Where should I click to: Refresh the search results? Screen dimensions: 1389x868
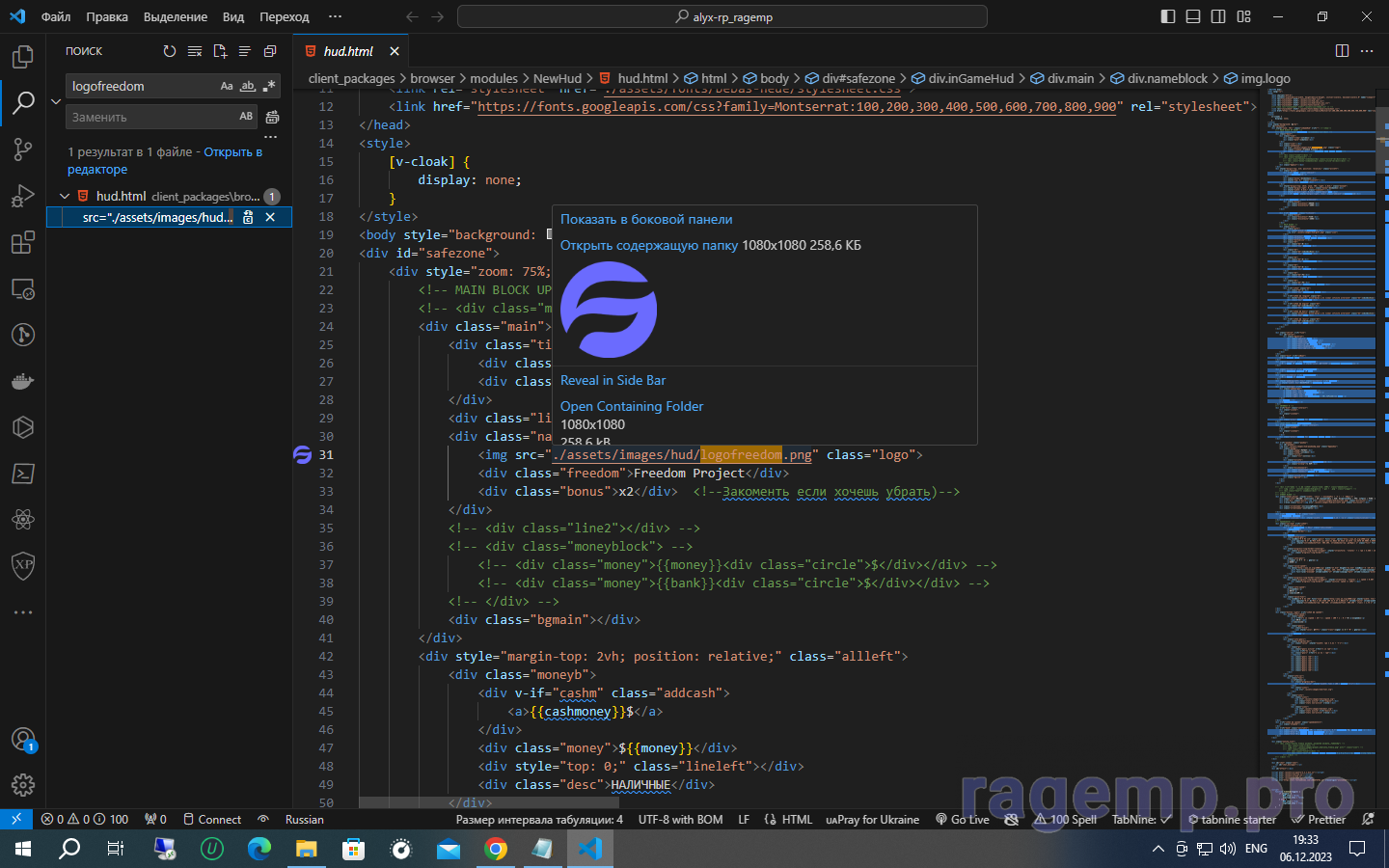(x=170, y=51)
